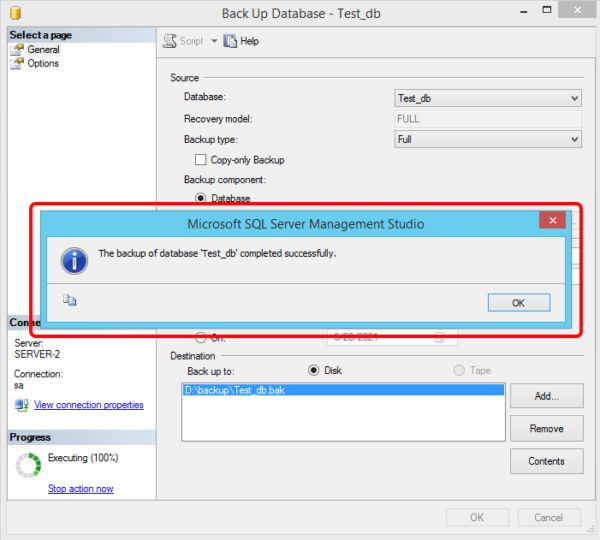Select the Disk radio button
Image resolution: width=600 pixels, height=540 pixels.
coord(313,370)
